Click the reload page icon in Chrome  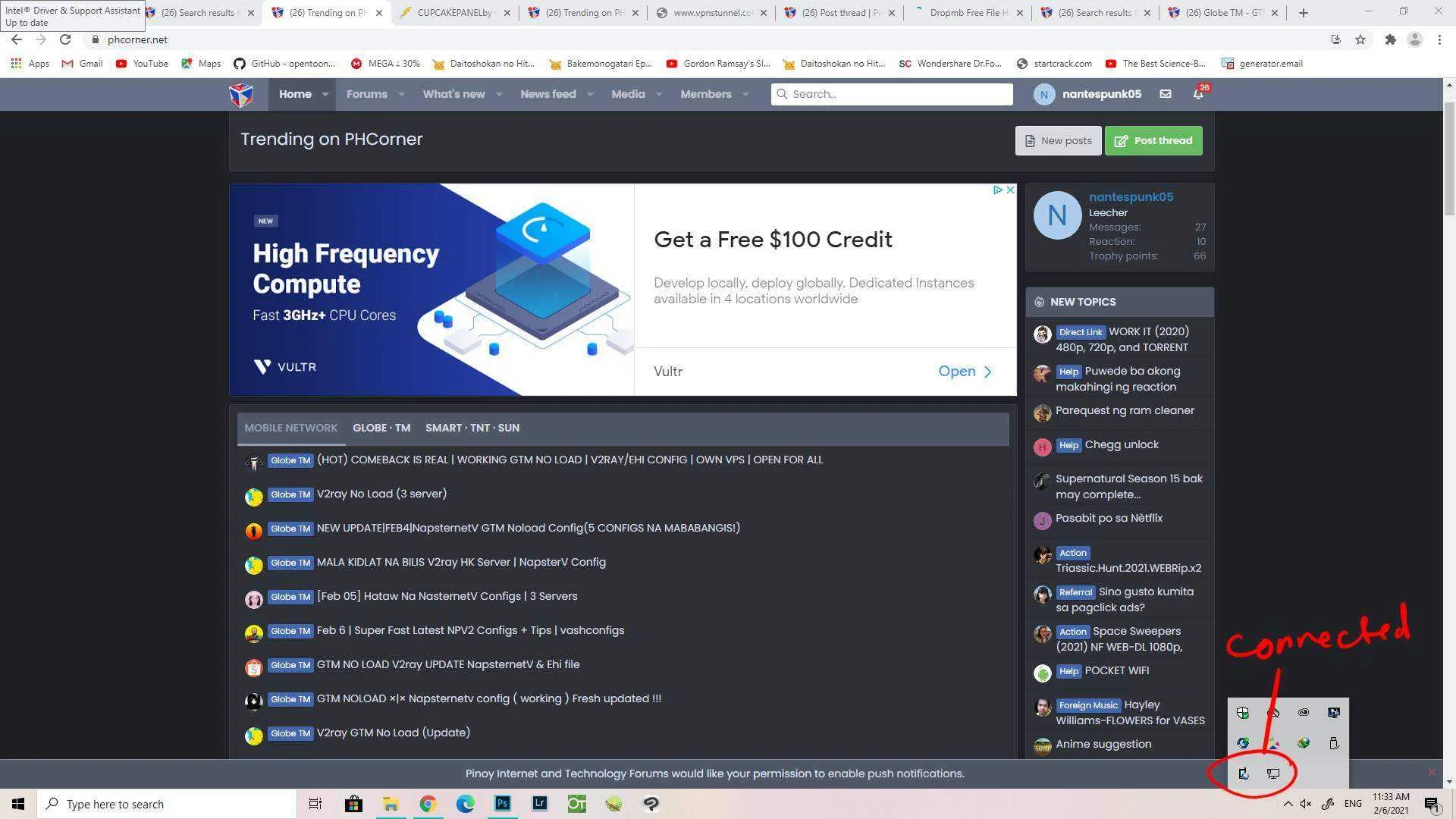(65, 39)
